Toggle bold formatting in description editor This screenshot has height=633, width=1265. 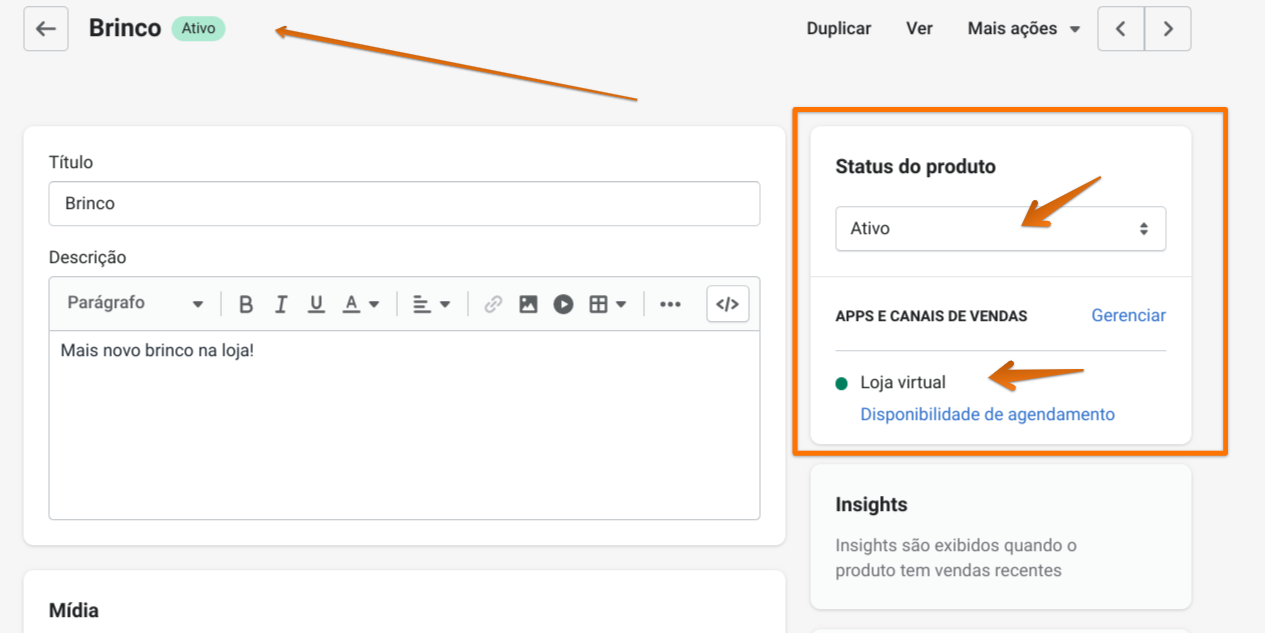246,304
